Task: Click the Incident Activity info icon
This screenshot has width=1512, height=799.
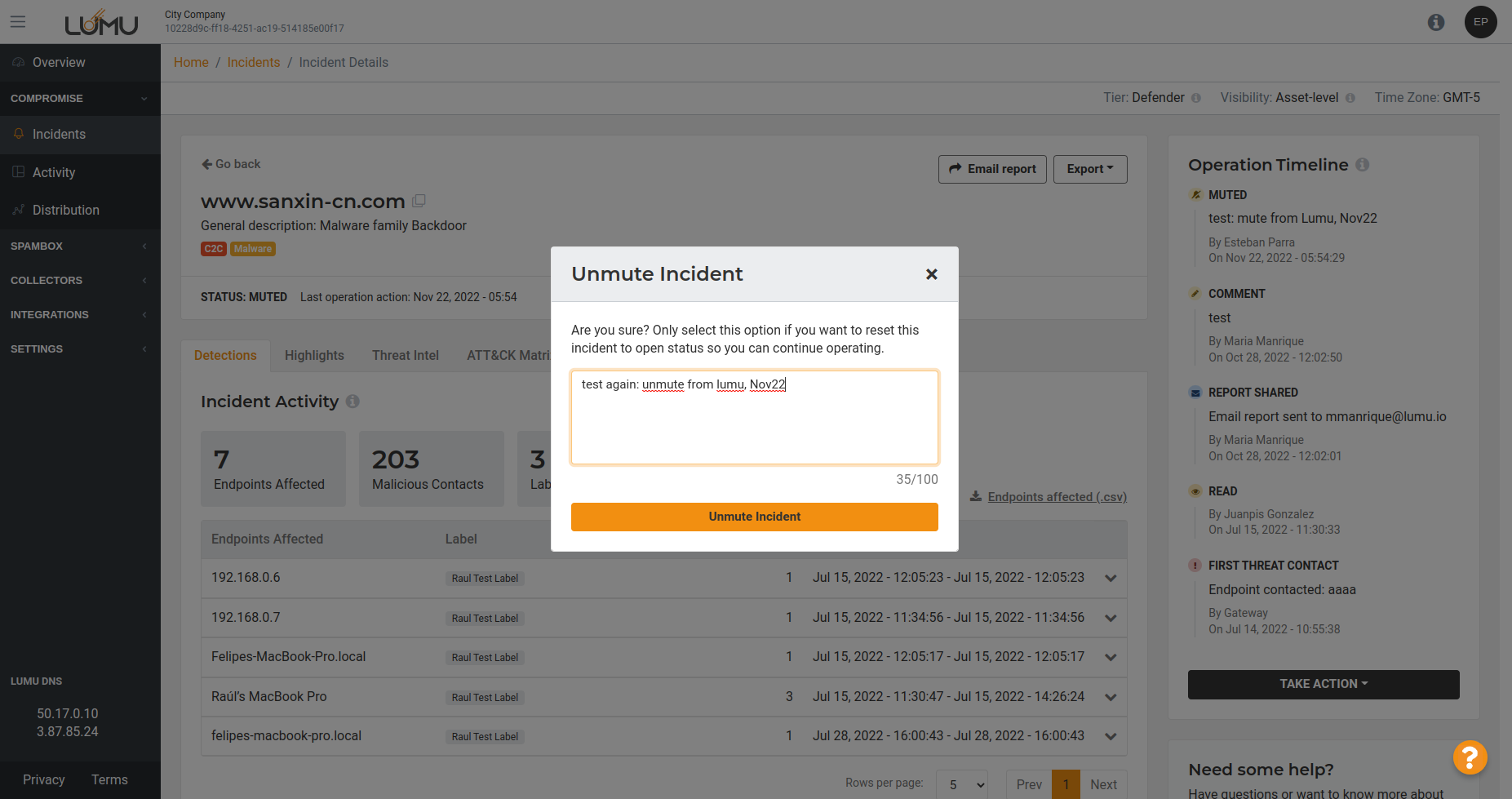Action: (353, 402)
